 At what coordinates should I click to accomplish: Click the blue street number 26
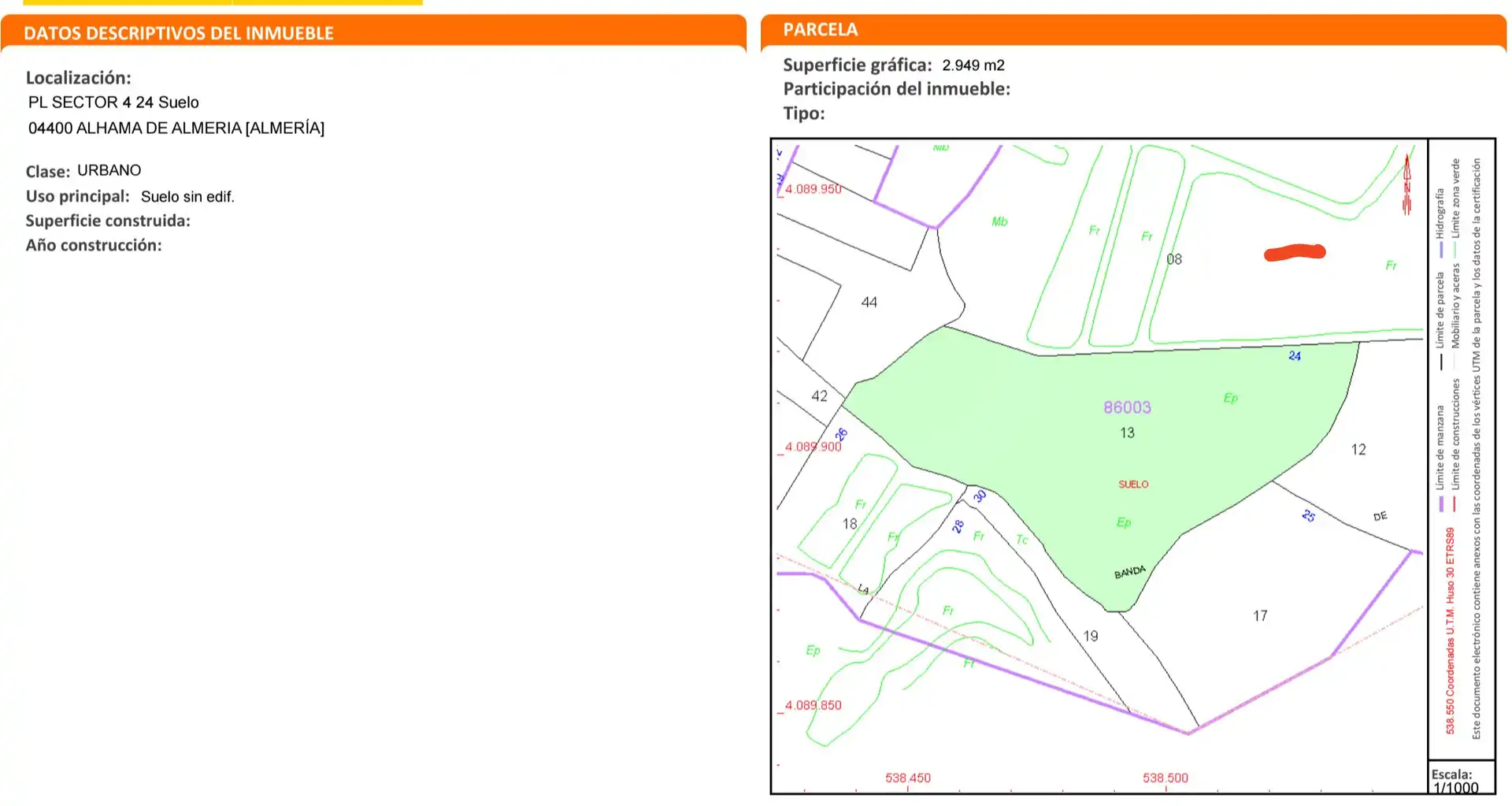pos(841,434)
